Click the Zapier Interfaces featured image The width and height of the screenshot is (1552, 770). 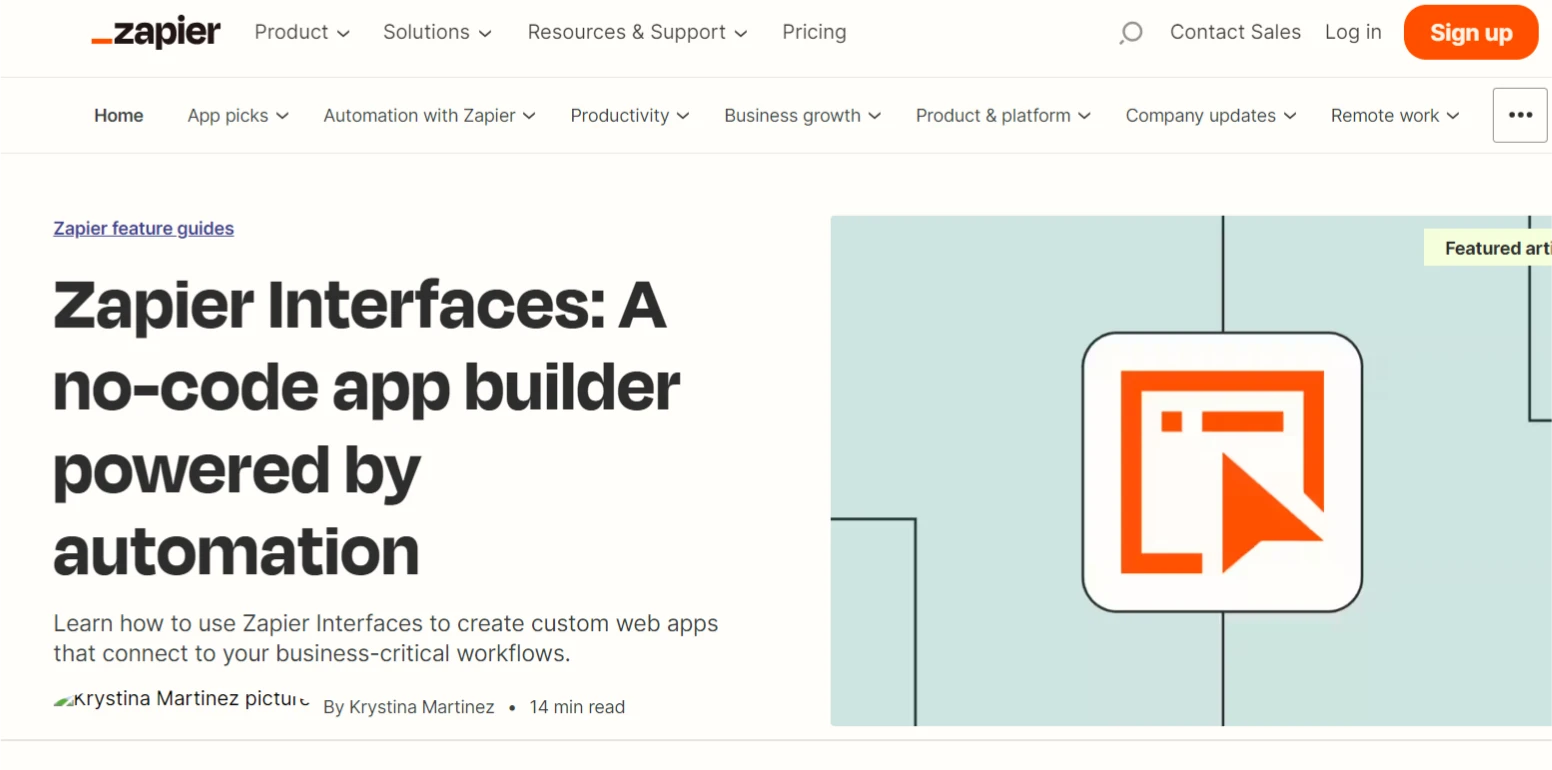tap(1191, 470)
